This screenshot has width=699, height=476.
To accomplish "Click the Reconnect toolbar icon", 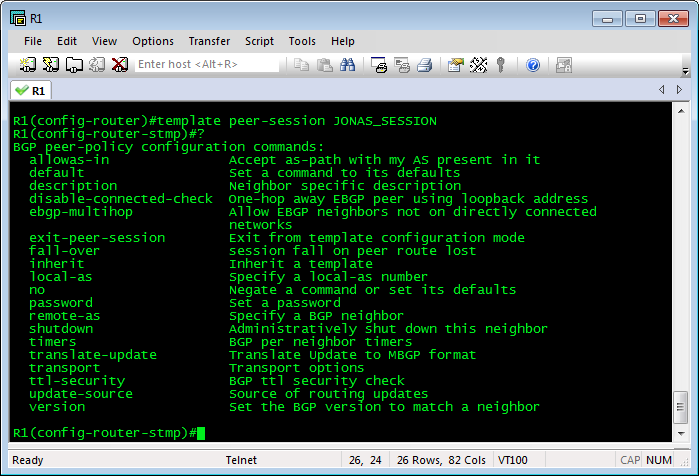I will pyautogui.click(x=97, y=65).
